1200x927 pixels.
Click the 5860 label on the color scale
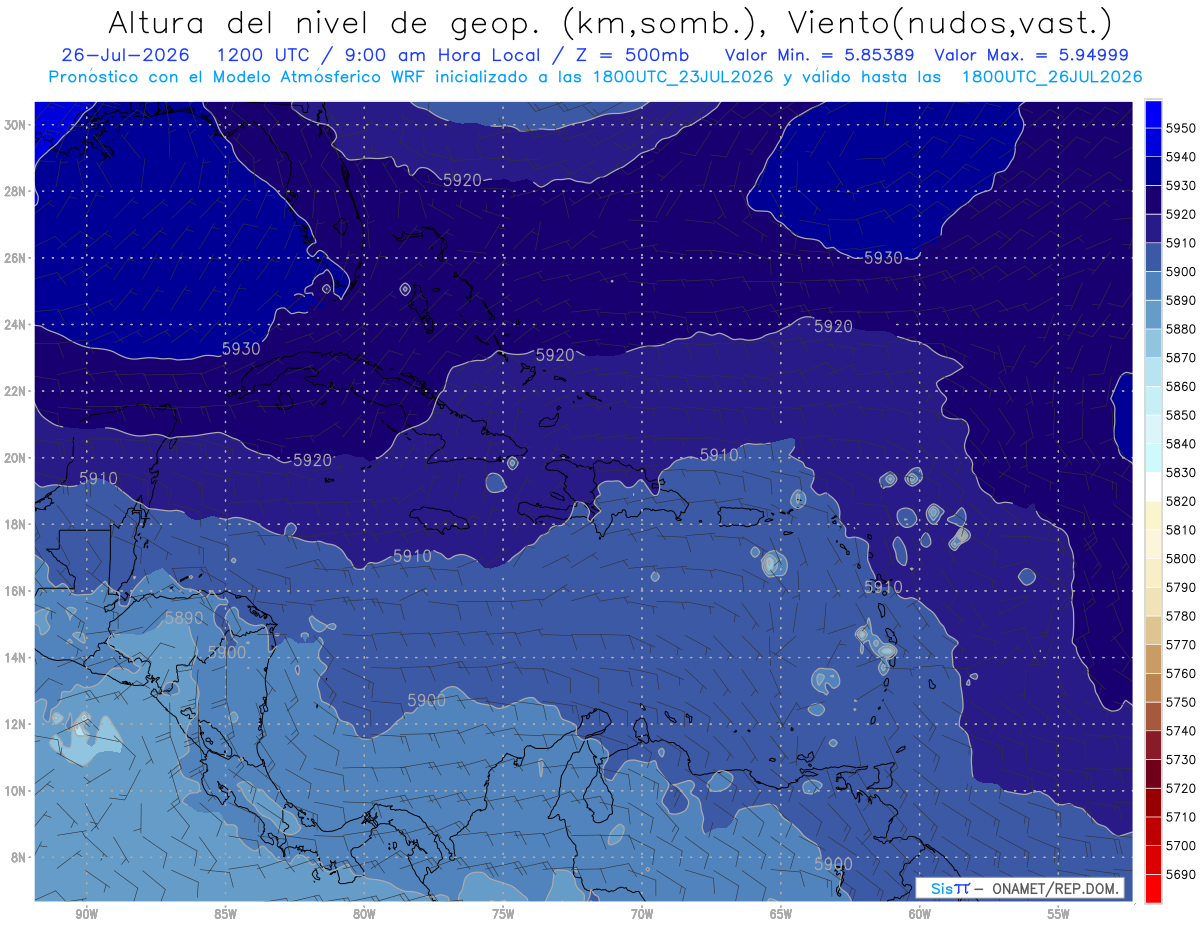pyautogui.click(x=1180, y=386)
